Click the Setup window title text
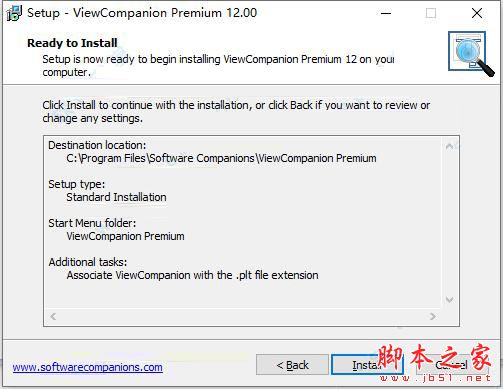Viewport: 503px width, 389px height. click(x=142, y=13)
